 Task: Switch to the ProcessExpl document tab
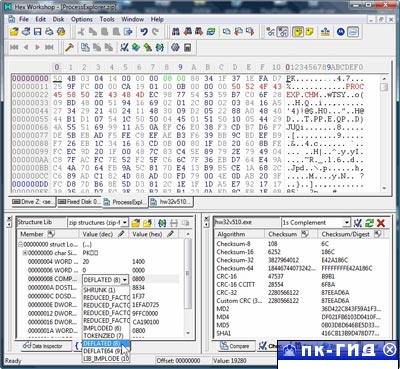[125, 202]
